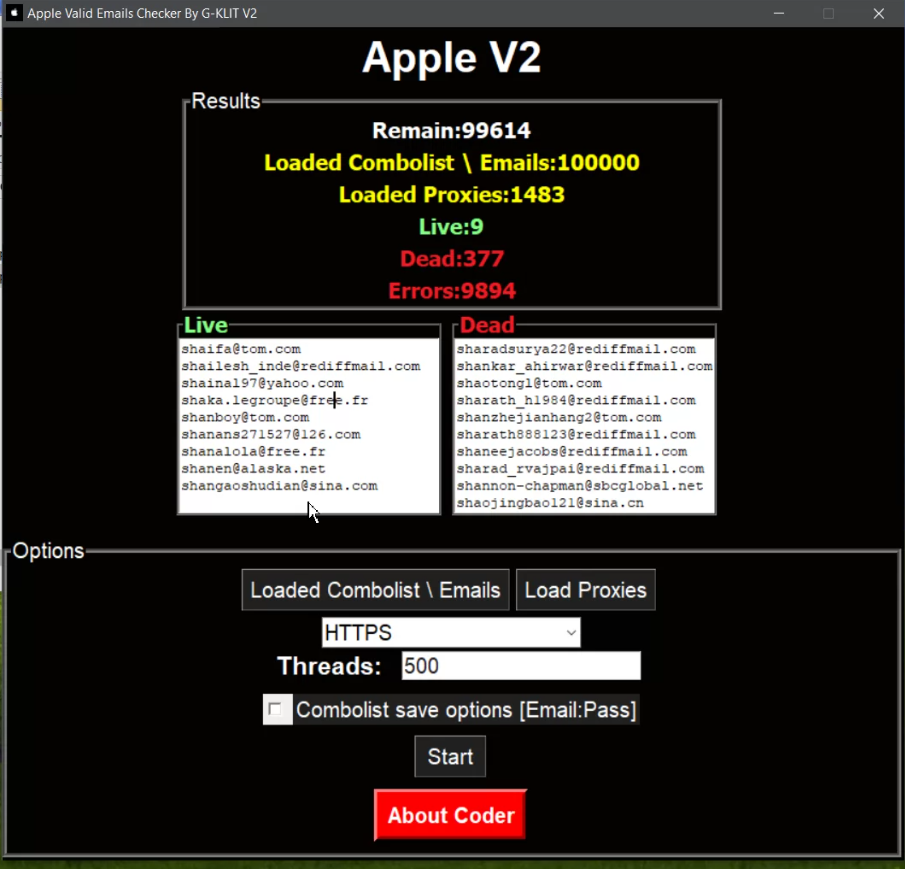Click the dropdown arrow next to HTTPS
Viewport: 905px width, 869px height.
pyautogui.click(x=571, y=632)
